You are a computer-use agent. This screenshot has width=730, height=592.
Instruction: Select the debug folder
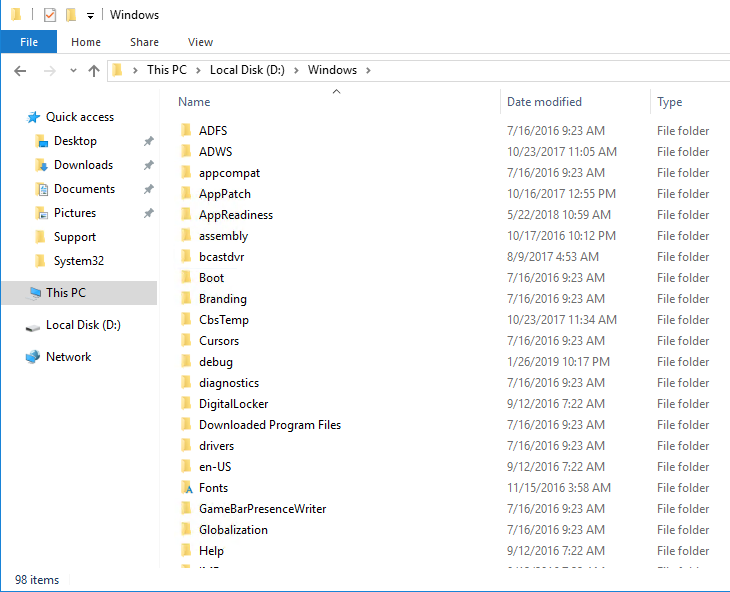pos(216,362)
